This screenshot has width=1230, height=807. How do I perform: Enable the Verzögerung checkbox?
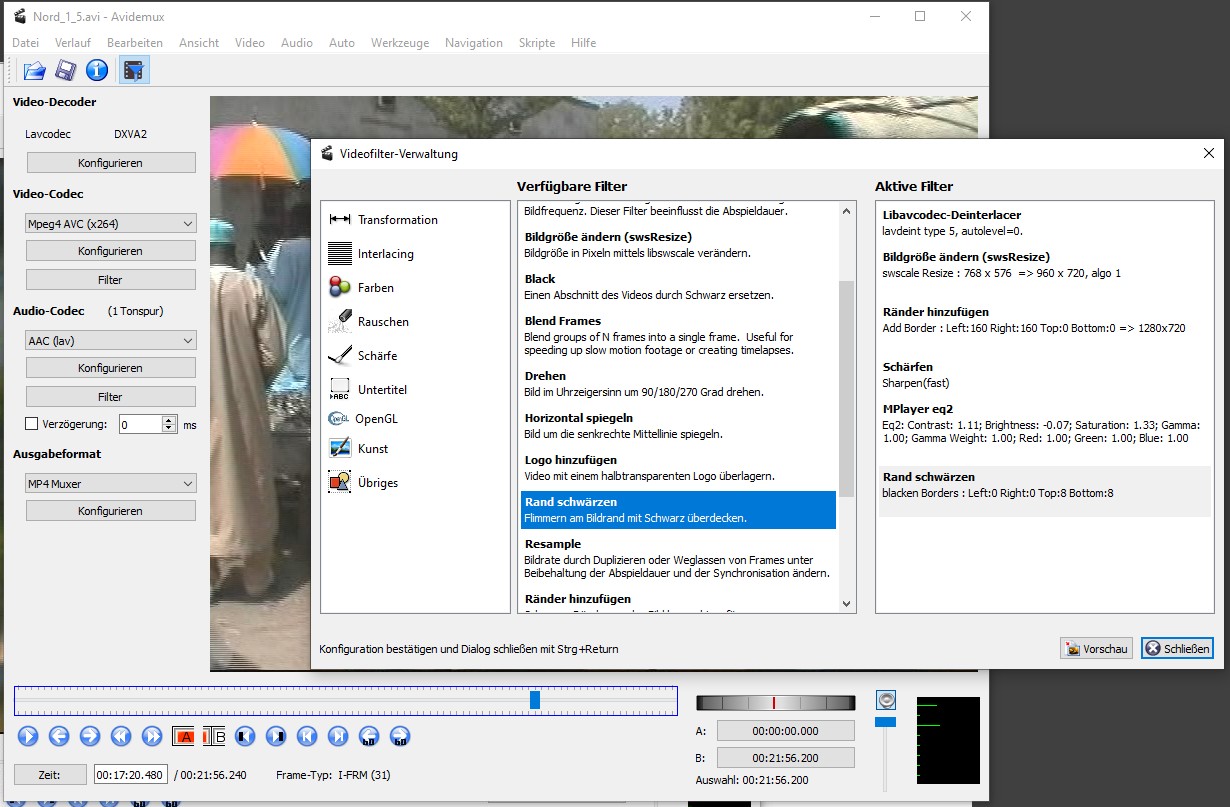pos(32,424)
